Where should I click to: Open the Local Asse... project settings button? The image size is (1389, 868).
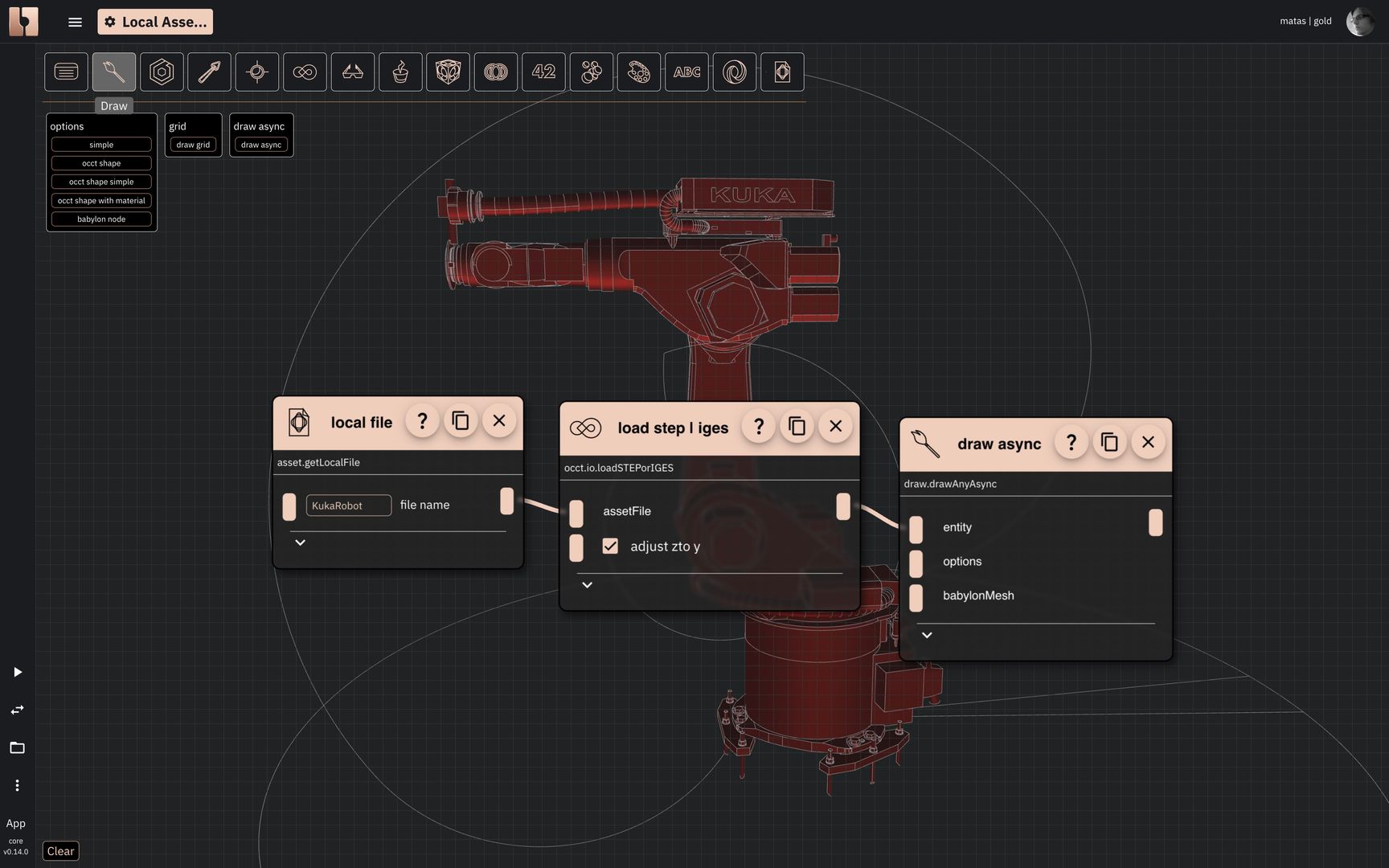coord(155,22)
